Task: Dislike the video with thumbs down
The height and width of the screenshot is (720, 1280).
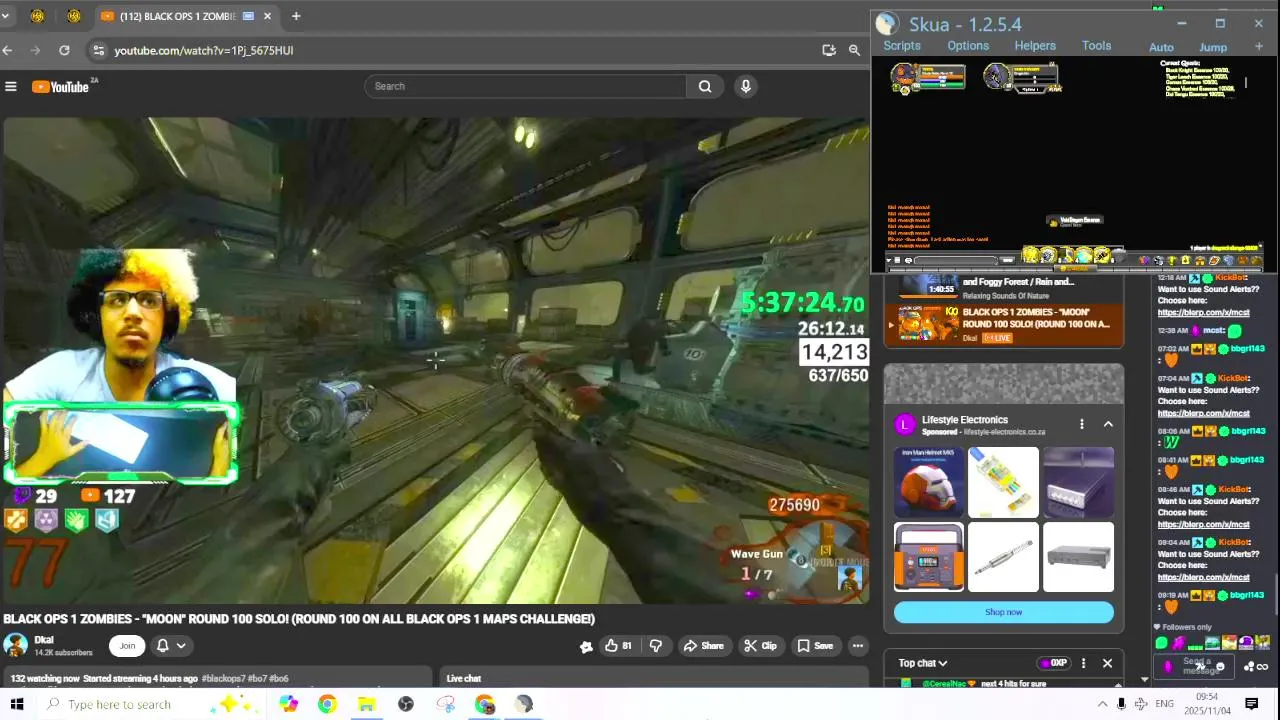Action: 656,646
